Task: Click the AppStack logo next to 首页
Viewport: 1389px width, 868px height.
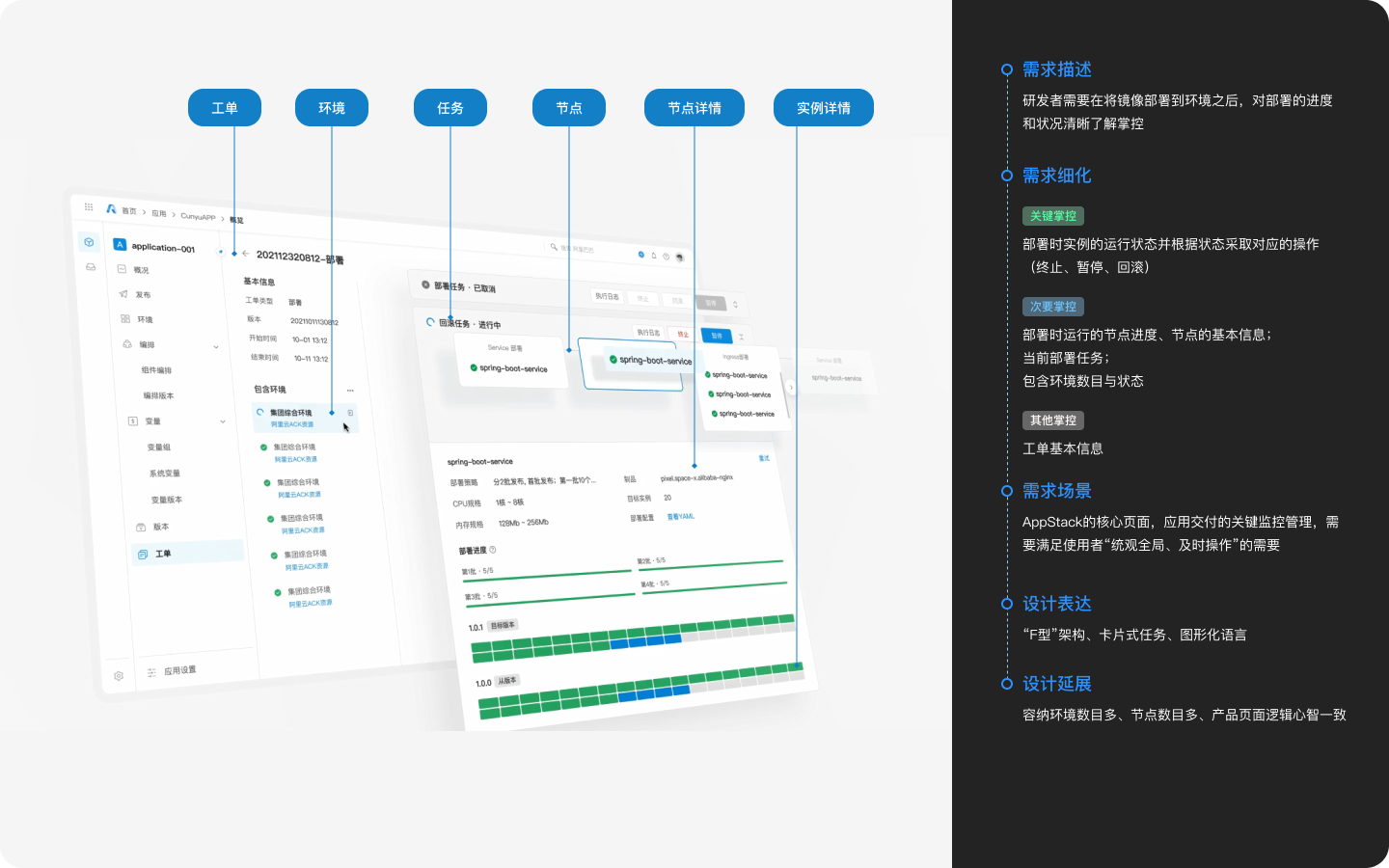Action: (111, 208)
